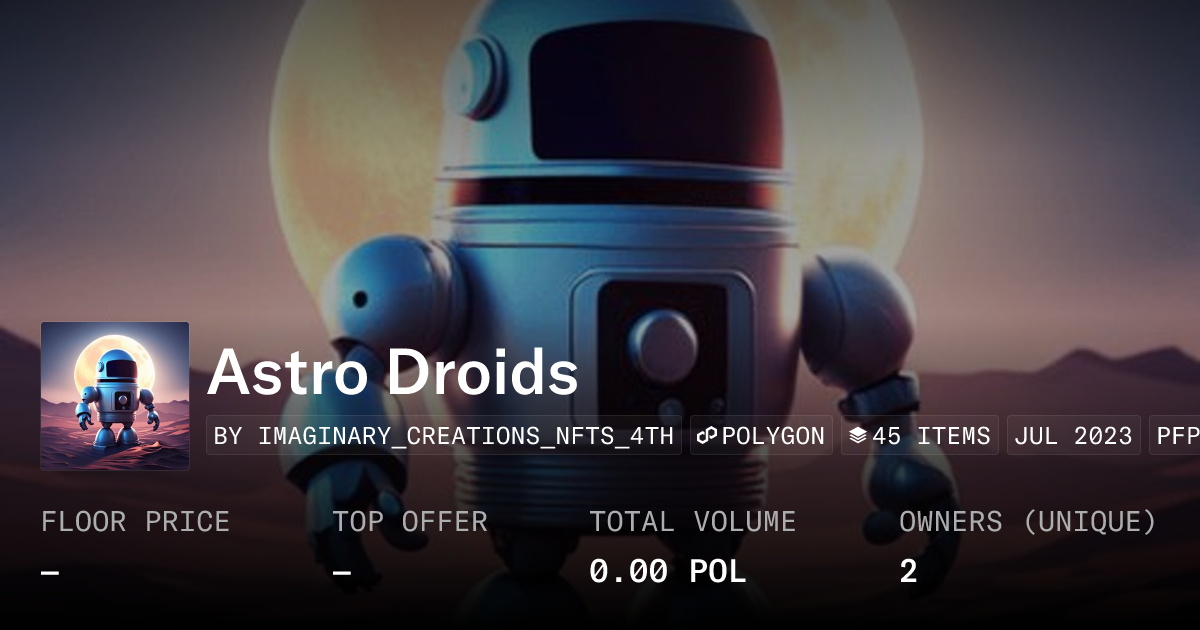Viewport: 1200px width, 630px height.
Task: Select the PFP category tag
Action: pyautogui.click(x=1176, y=436)
